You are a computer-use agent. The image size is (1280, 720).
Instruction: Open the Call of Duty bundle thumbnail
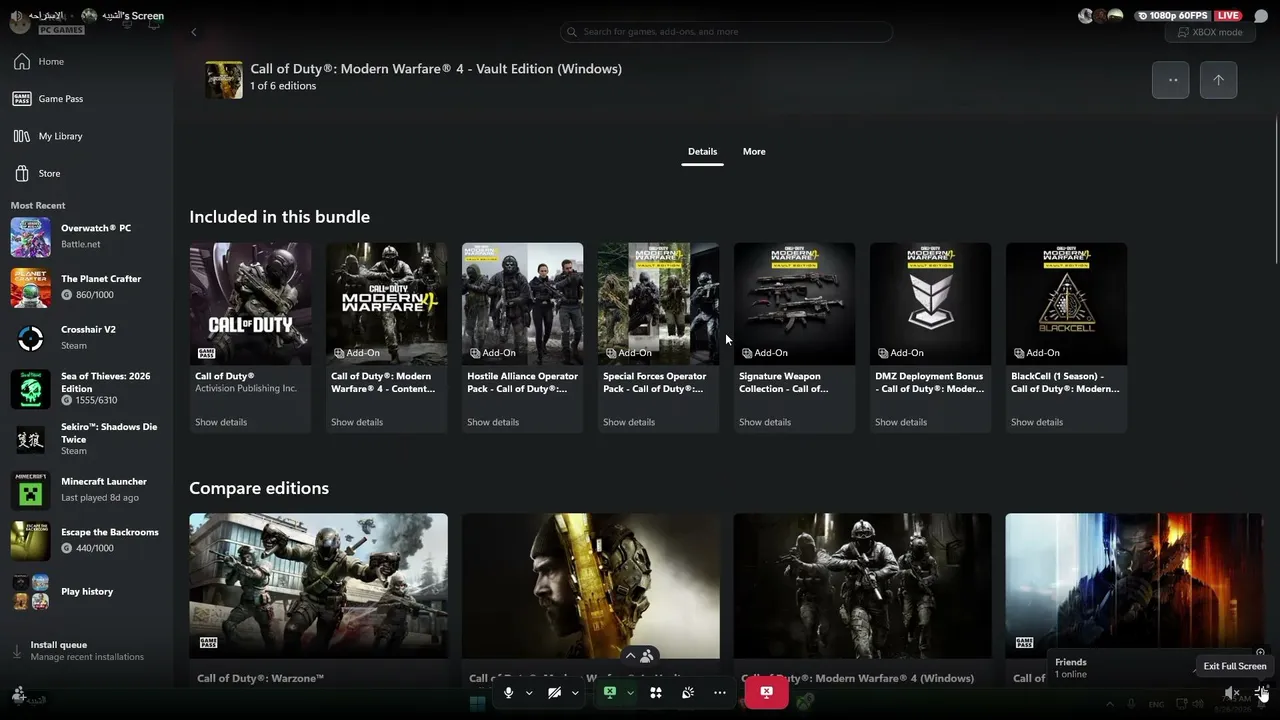[x=250, y=304]
